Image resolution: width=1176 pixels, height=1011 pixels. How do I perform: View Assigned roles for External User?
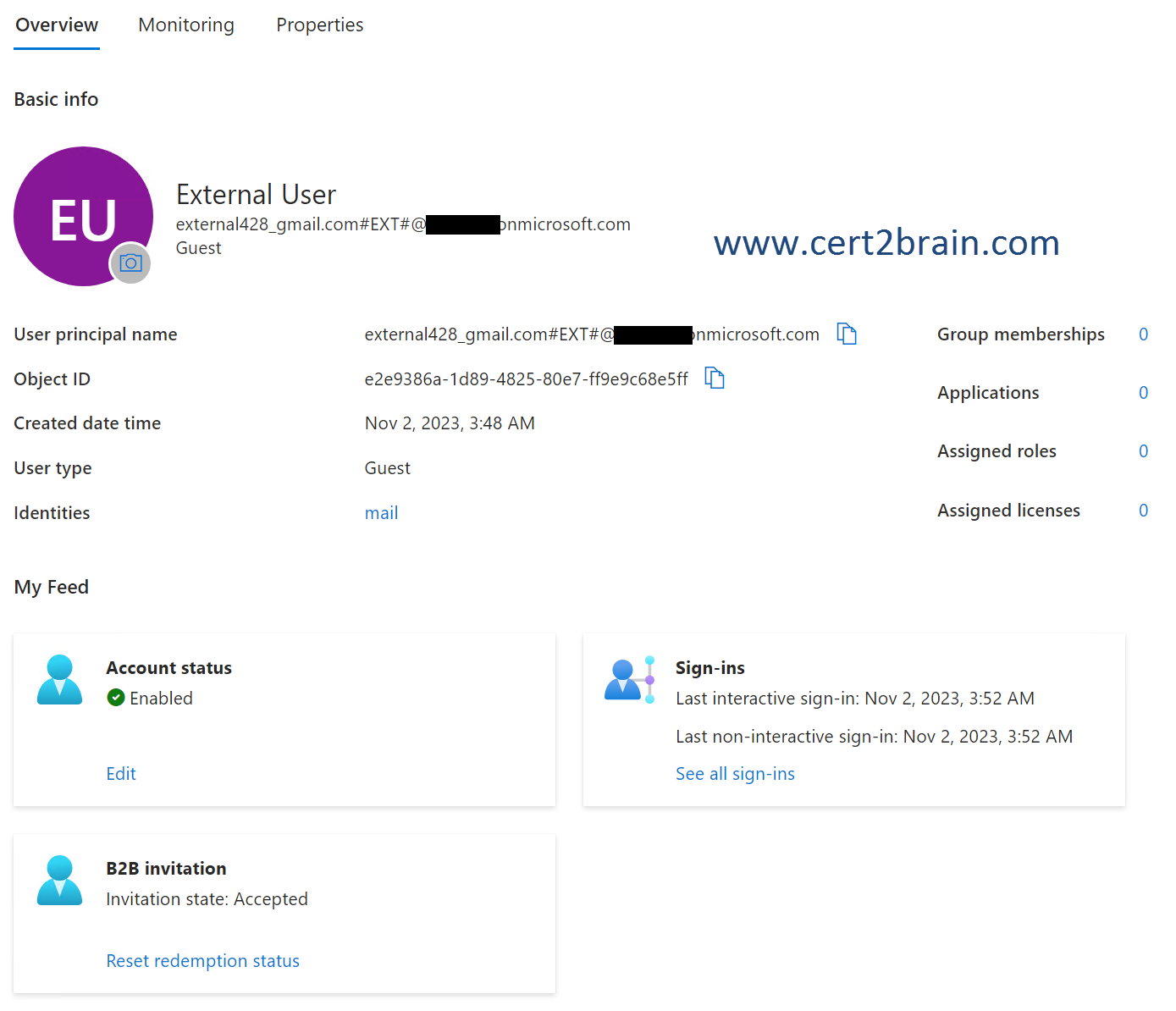click(x=1144, y=450)
